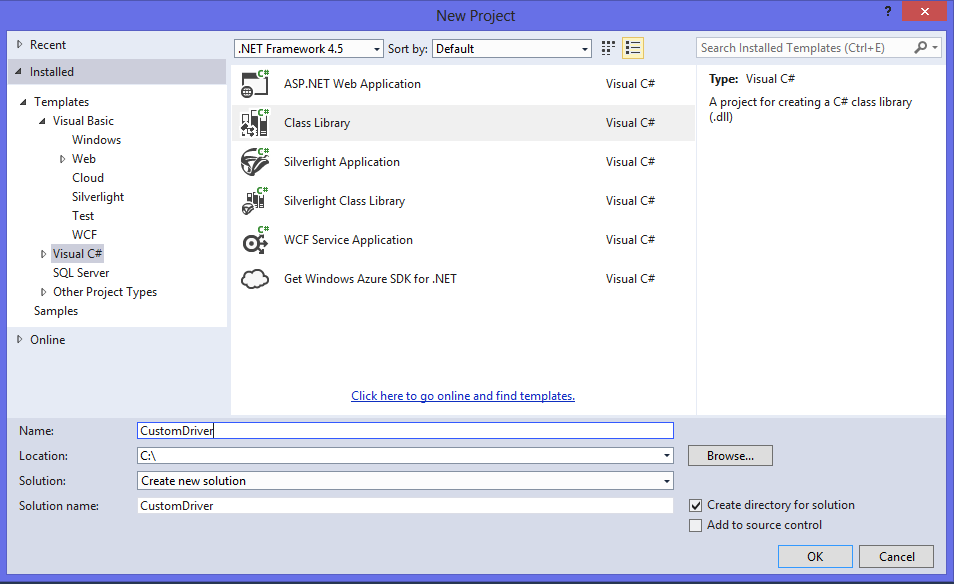The height and width of the screenshot is (584, 954).
Task: Click in the Solution name field
Action: click(x=405, y=506)
